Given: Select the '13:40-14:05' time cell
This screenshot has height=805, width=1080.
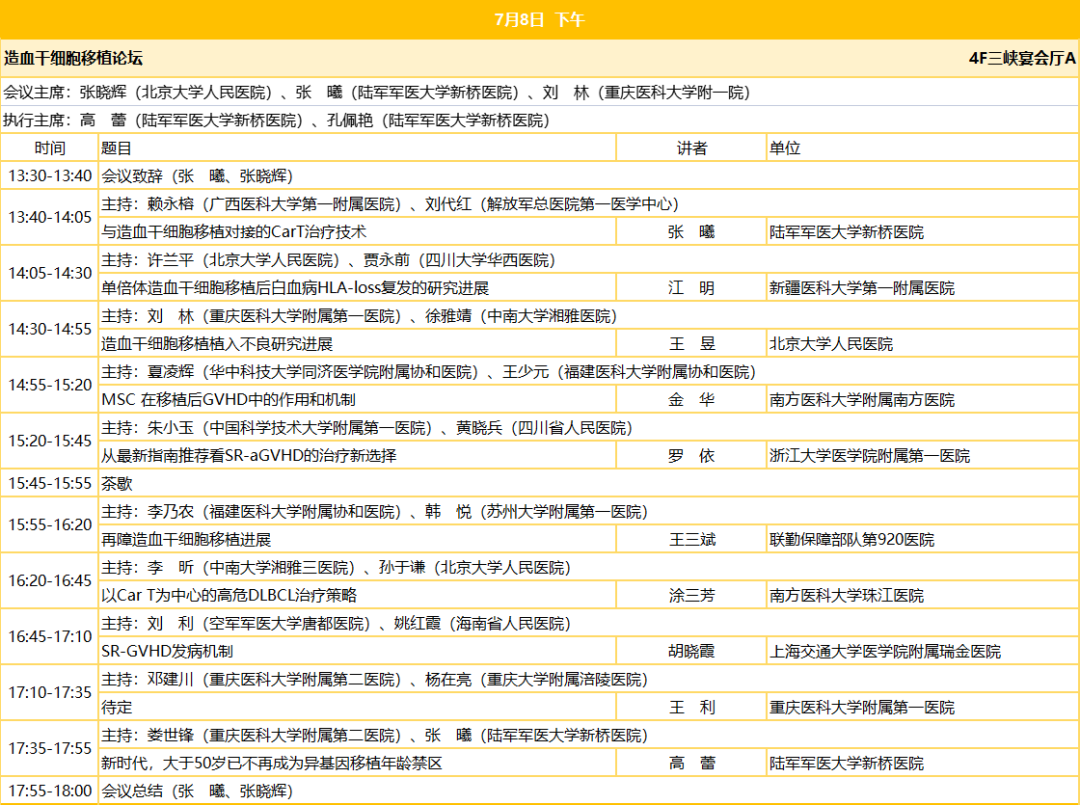Looking at the screenshot, I should click(x=50, y=218).
